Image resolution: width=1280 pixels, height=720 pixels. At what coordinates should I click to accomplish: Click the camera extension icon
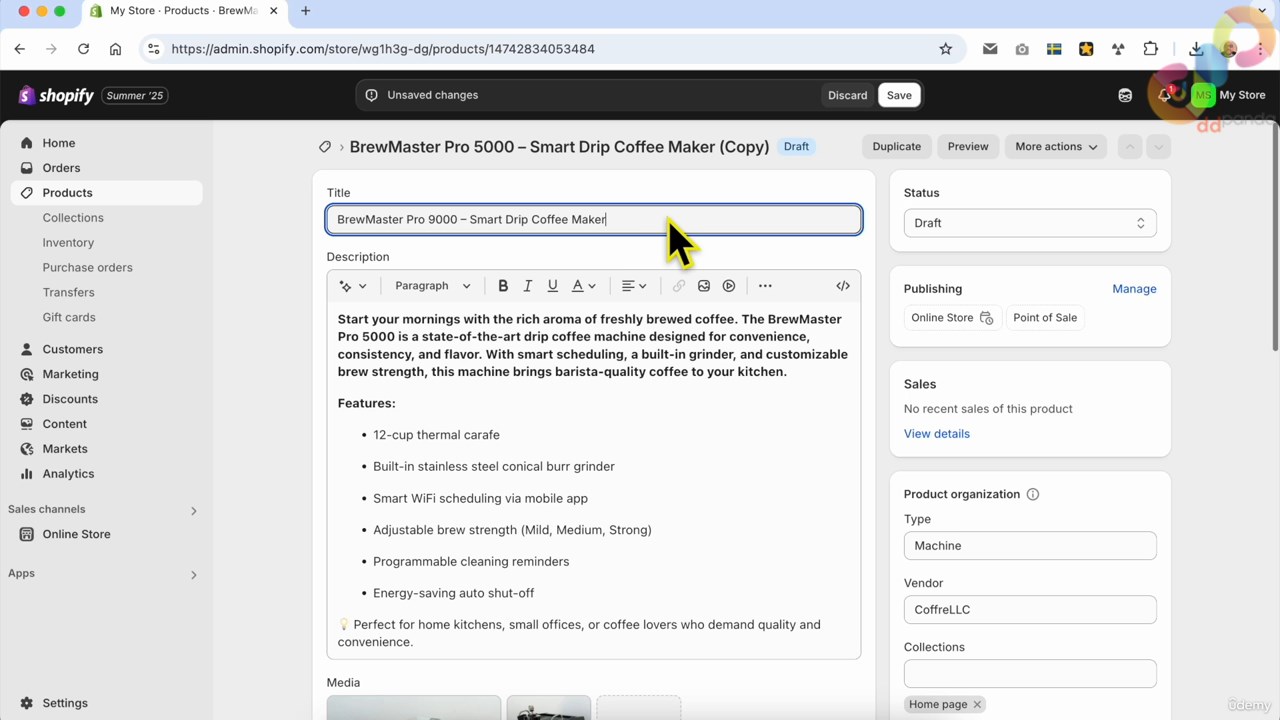(1022, 49)
